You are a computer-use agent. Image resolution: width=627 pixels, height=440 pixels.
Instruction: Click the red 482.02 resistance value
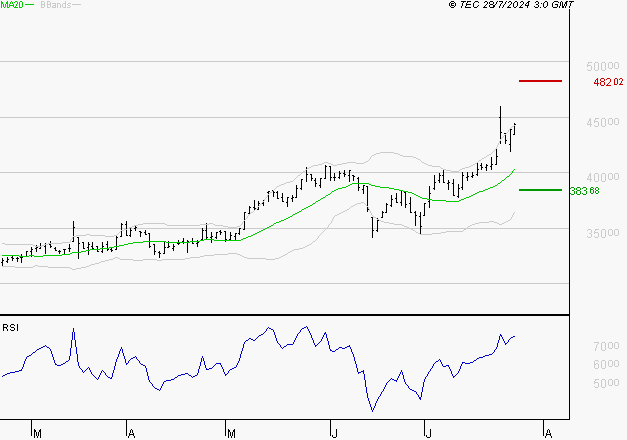pyautogui.click(x=608, y=82)
